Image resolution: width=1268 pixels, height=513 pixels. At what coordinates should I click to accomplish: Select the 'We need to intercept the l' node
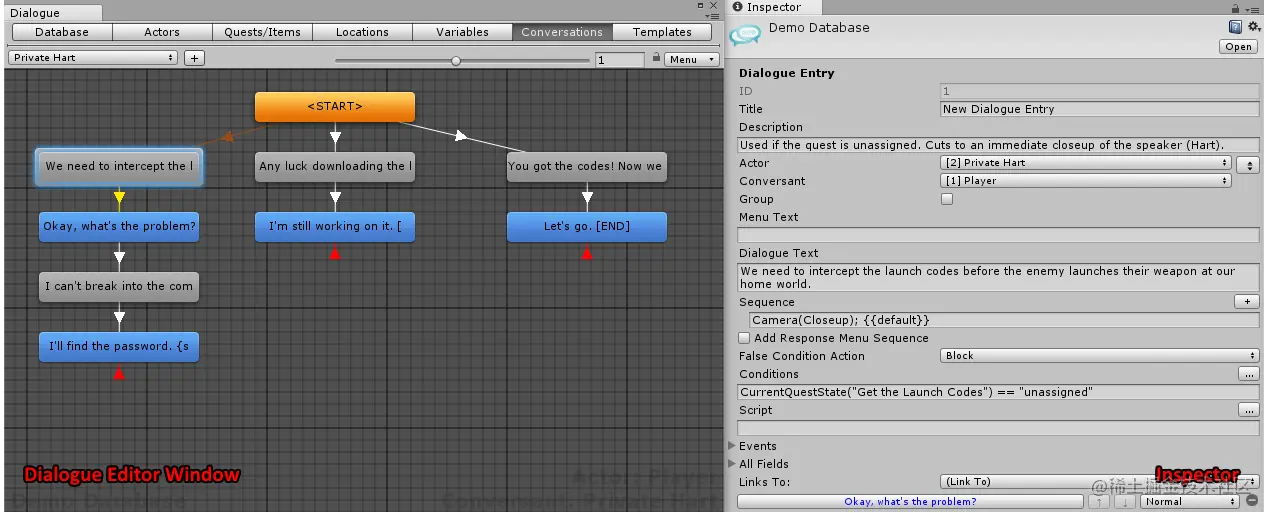pos(119,166)
